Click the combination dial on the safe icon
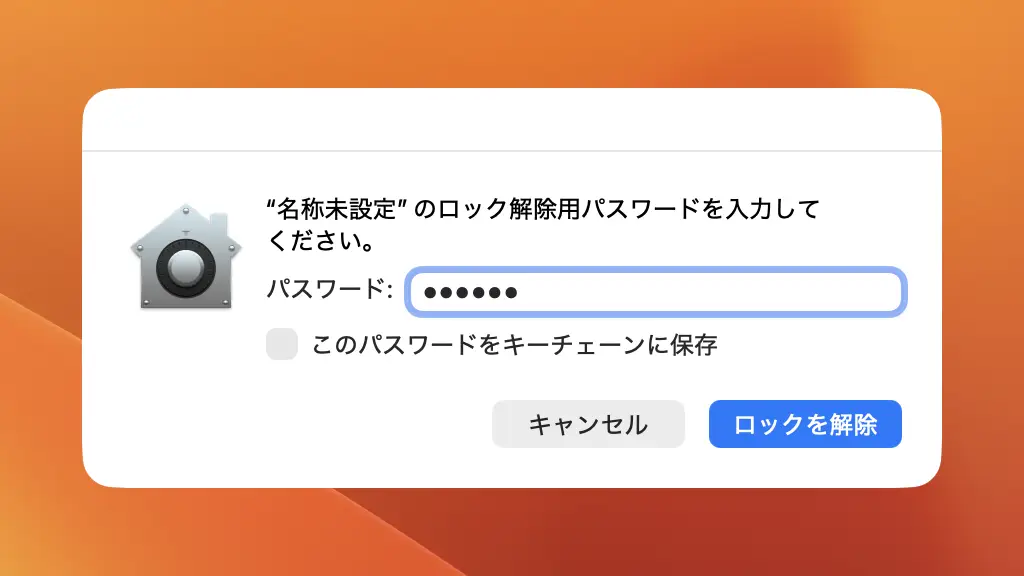This screenshot has height=576, width=1024. (x=186, y=268)
